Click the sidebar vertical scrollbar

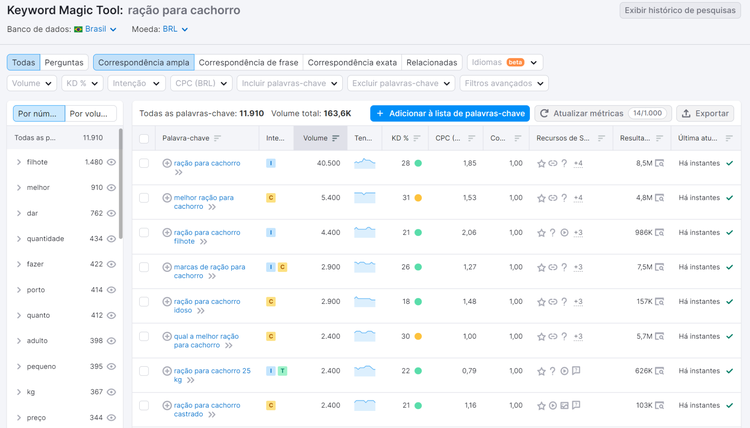(x=121, y=184)
